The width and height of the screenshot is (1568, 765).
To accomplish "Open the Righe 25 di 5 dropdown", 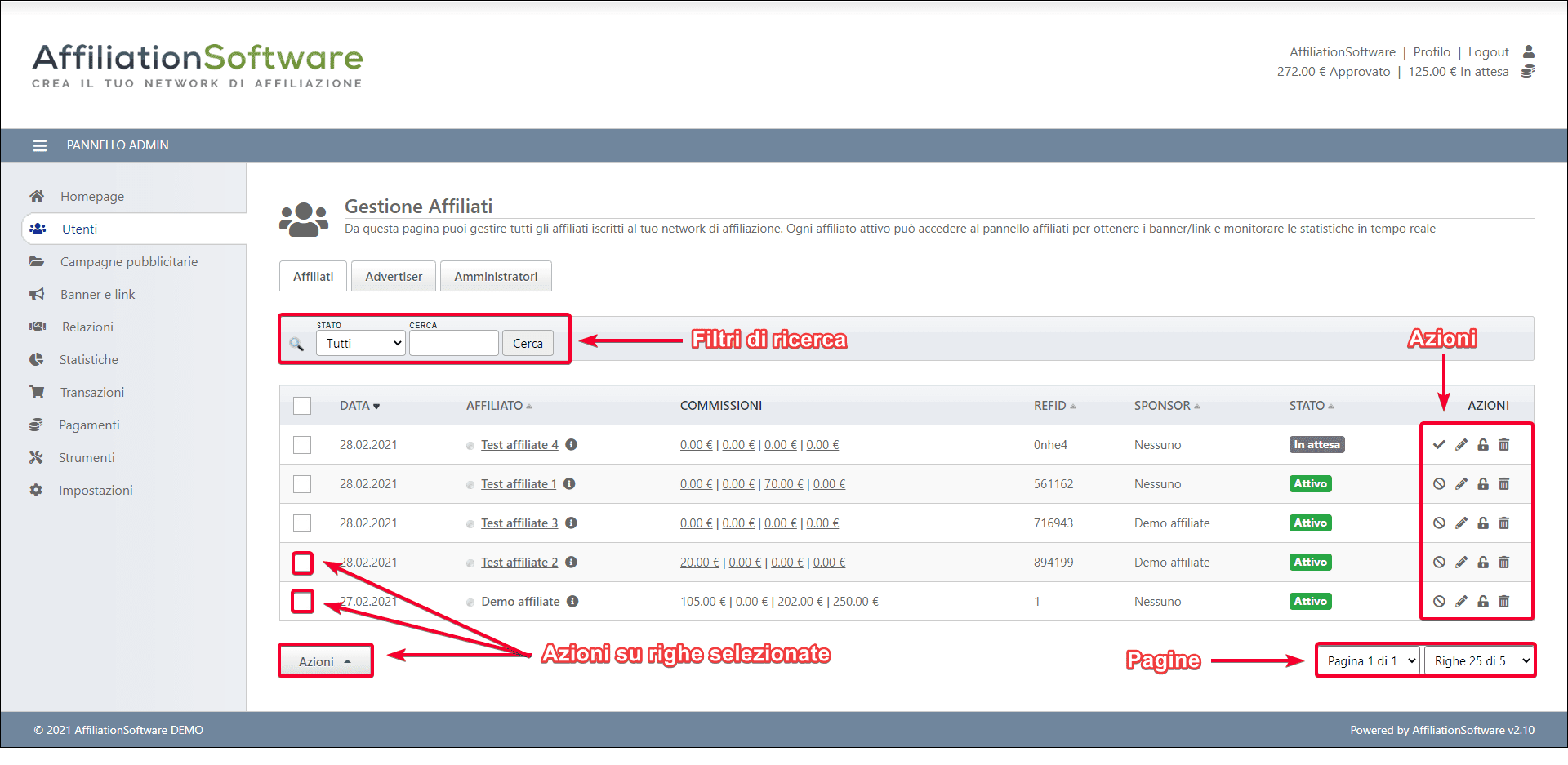I will (x=1480, y=661).
